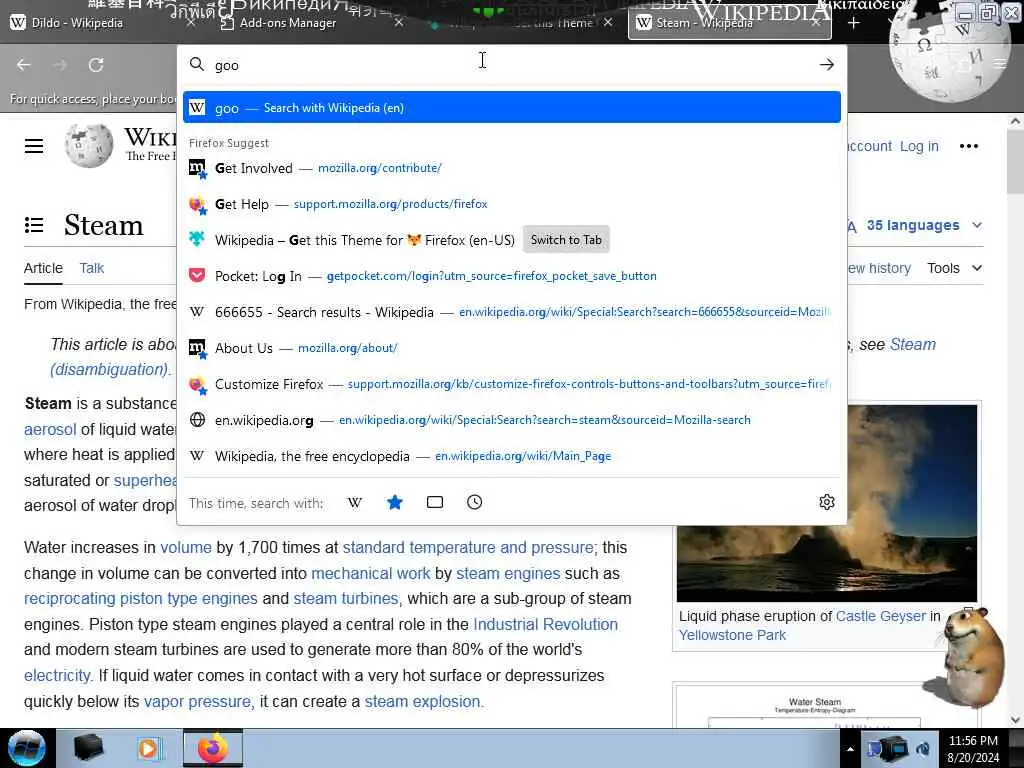Open electricity link

(57, 675)
